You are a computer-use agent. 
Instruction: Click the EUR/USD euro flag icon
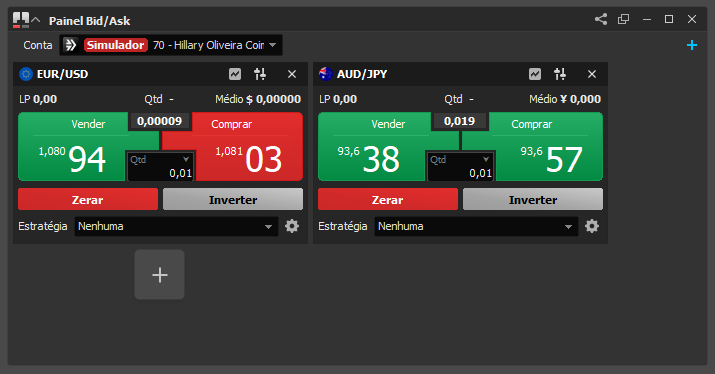(26, 74)
